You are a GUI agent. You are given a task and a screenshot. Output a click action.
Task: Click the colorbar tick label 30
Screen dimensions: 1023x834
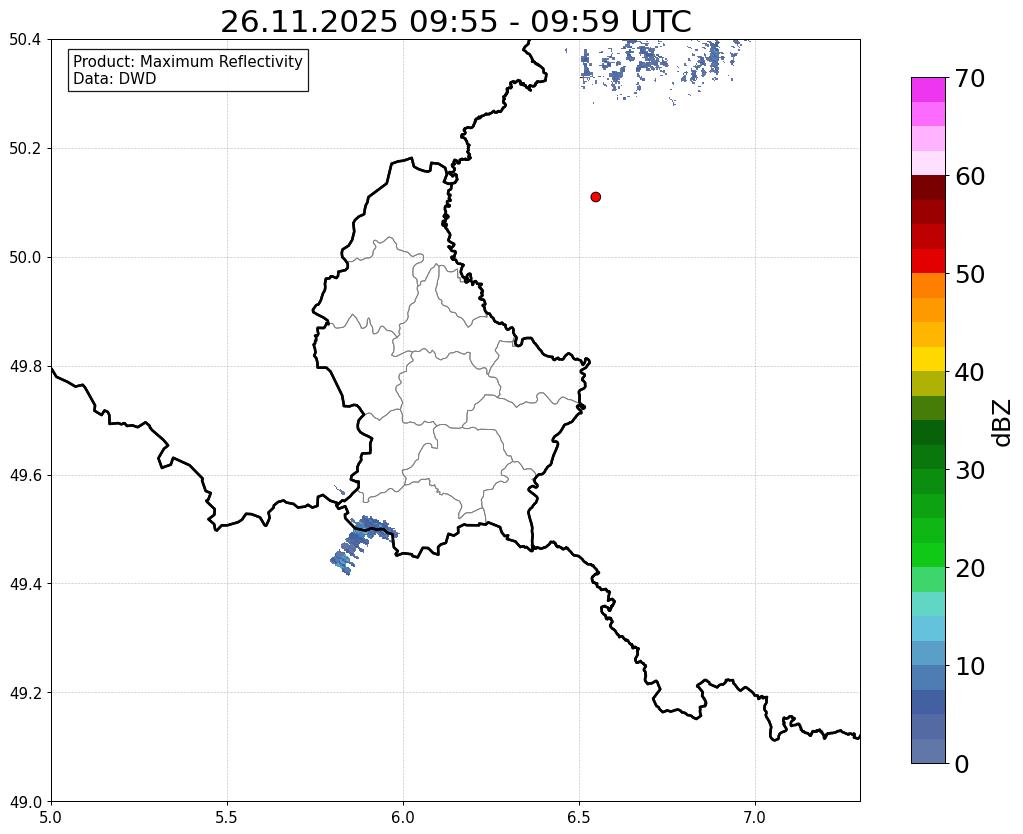[970, 470]
